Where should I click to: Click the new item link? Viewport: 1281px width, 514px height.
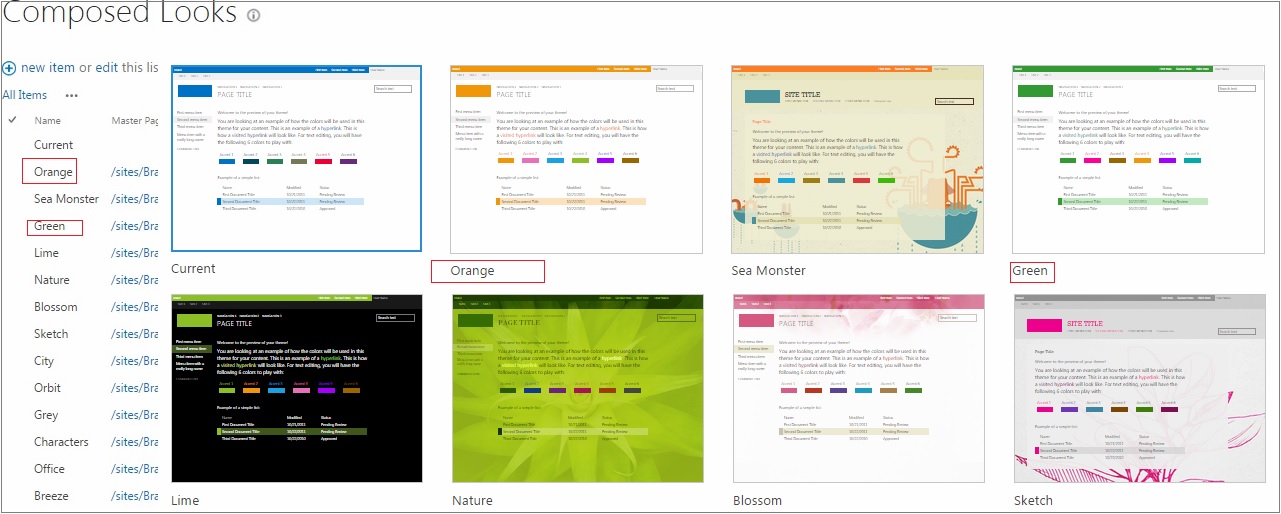point(48,67)
